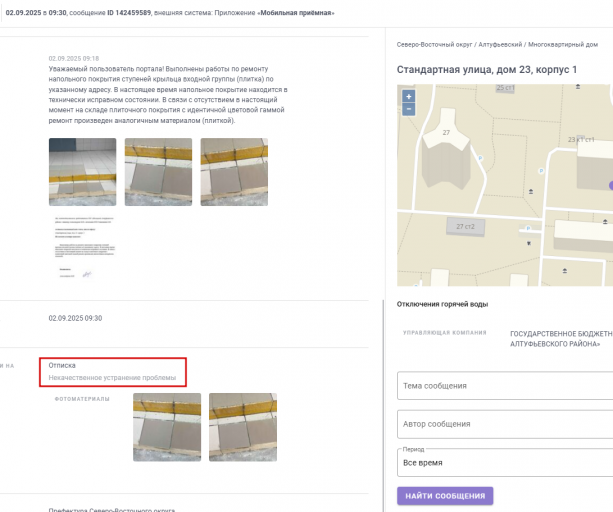
Task: Click parking icon near building 27
Action: click(x=480, y=158)
